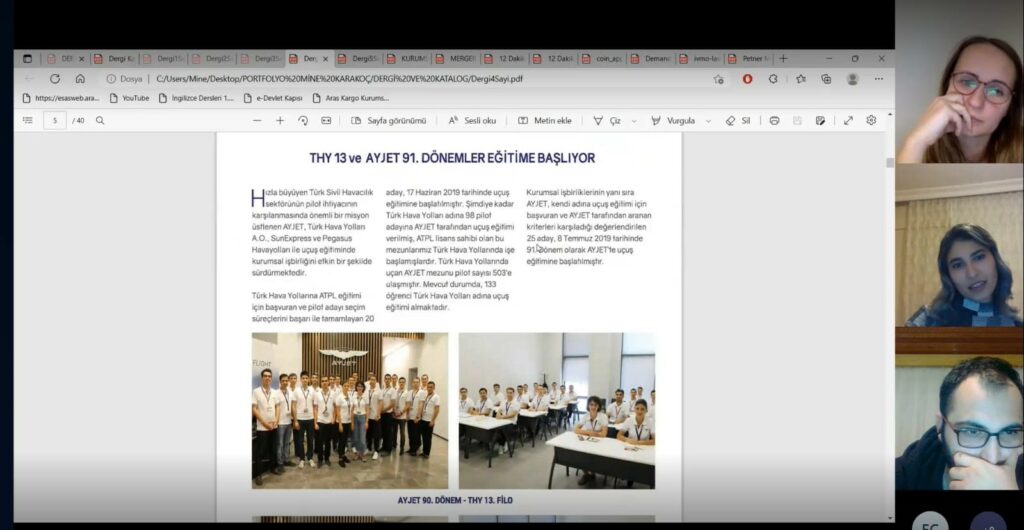The height and width of the screenshot is (530, 1024).
Task: Open the red Opera extension icon
Action: (748, 79)
